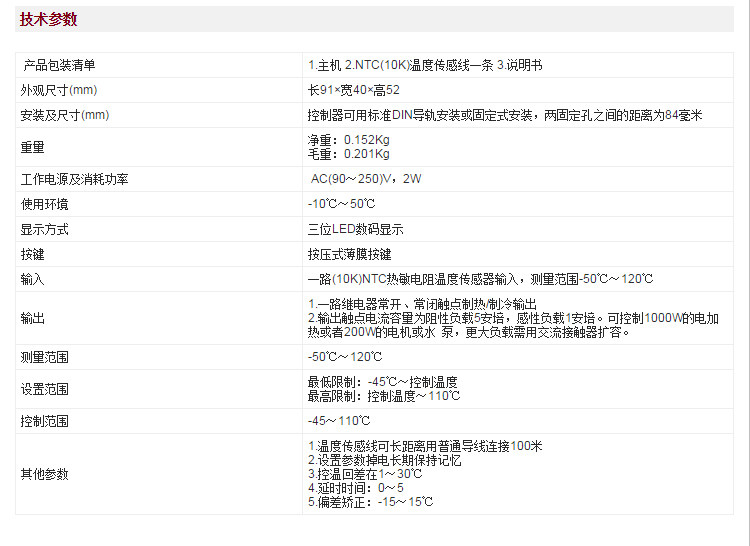This screenshot has height=546, width=750.
Task: Click the 按压式薄膜按键 value text
Action: point(350,254)
